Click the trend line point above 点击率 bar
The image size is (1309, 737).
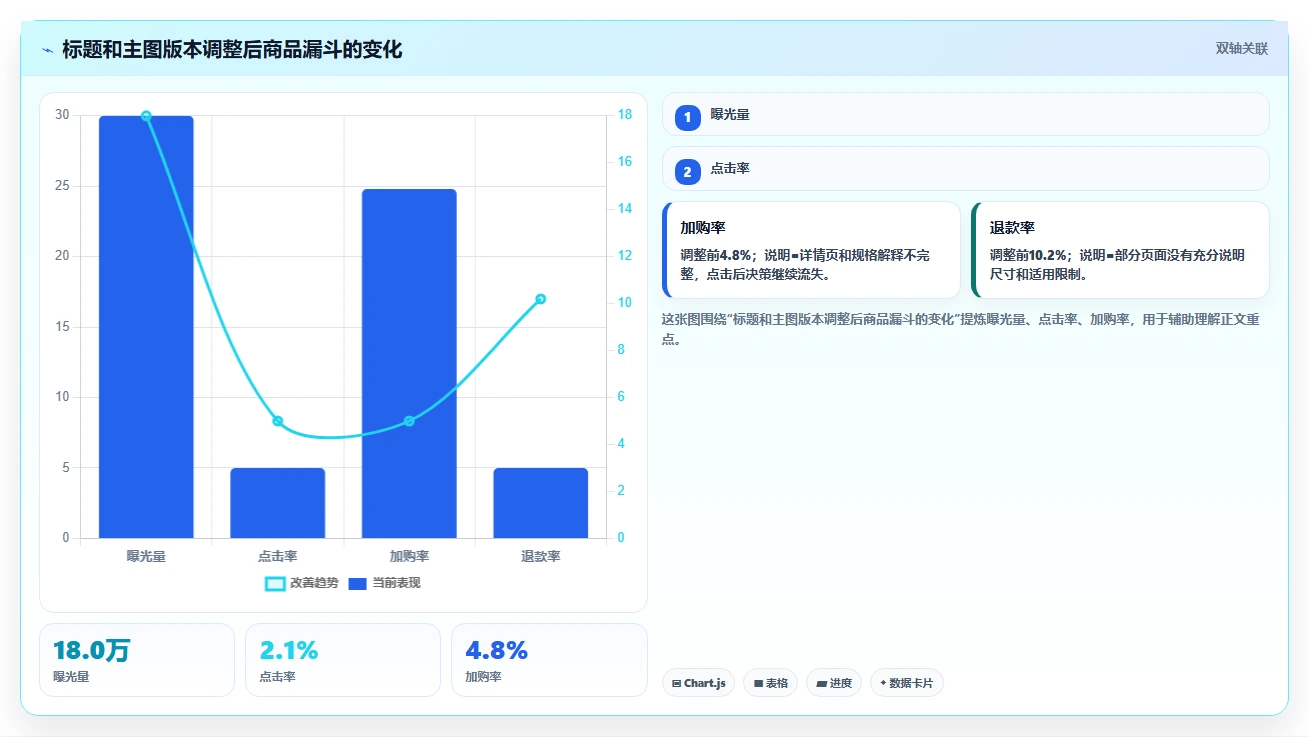[x=278, y=421]
